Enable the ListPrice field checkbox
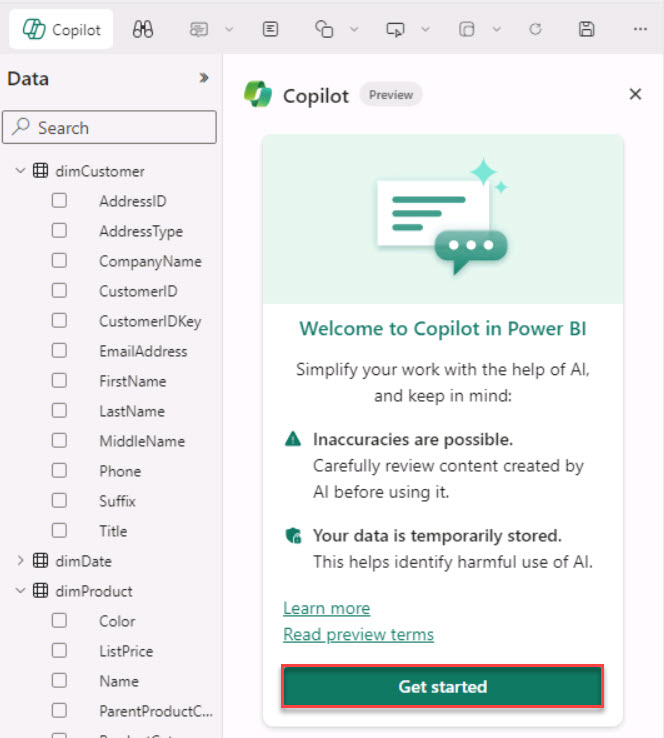 (x=60, y=651)
